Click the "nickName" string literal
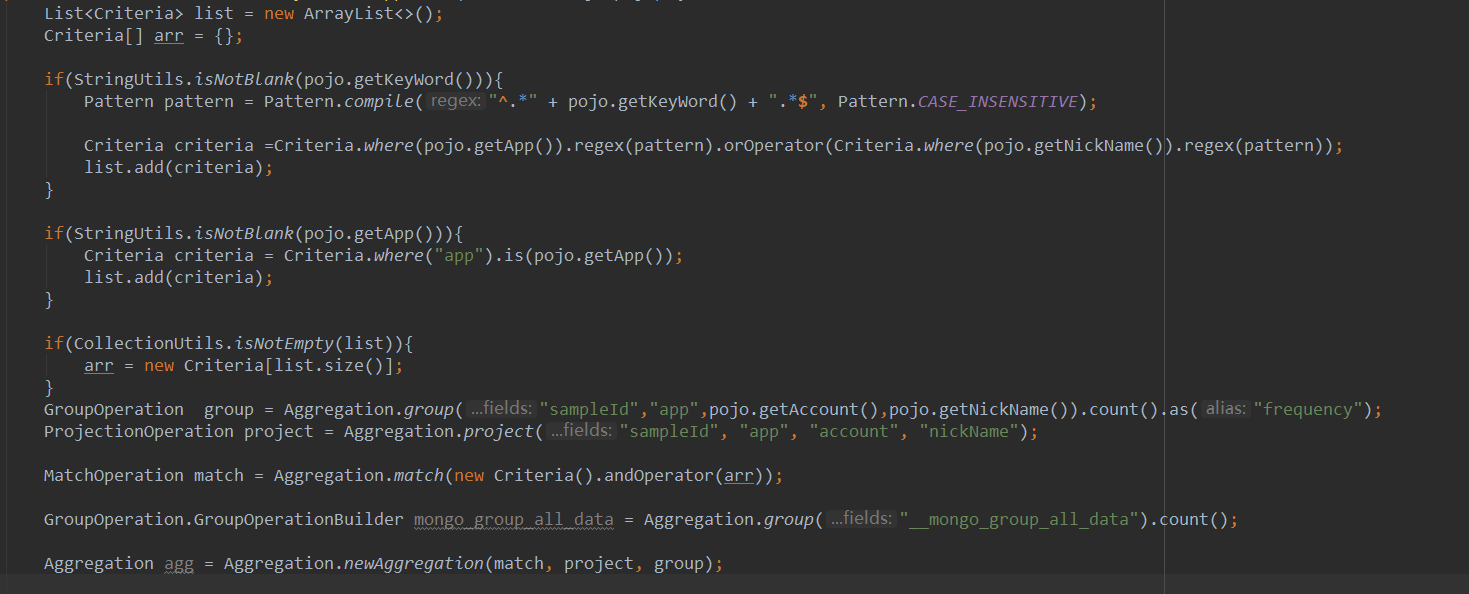 click(x=969, y=431)
